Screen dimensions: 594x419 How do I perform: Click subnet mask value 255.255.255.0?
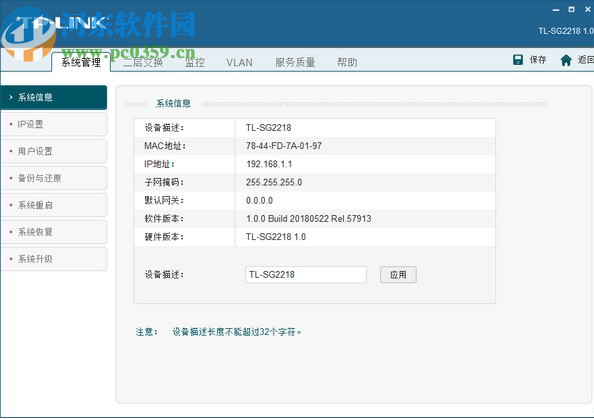tap(274, 182)
